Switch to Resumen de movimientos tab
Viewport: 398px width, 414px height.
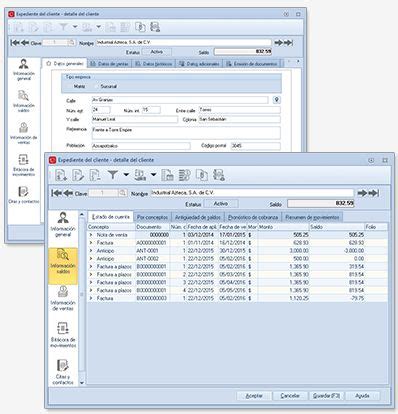312,217
